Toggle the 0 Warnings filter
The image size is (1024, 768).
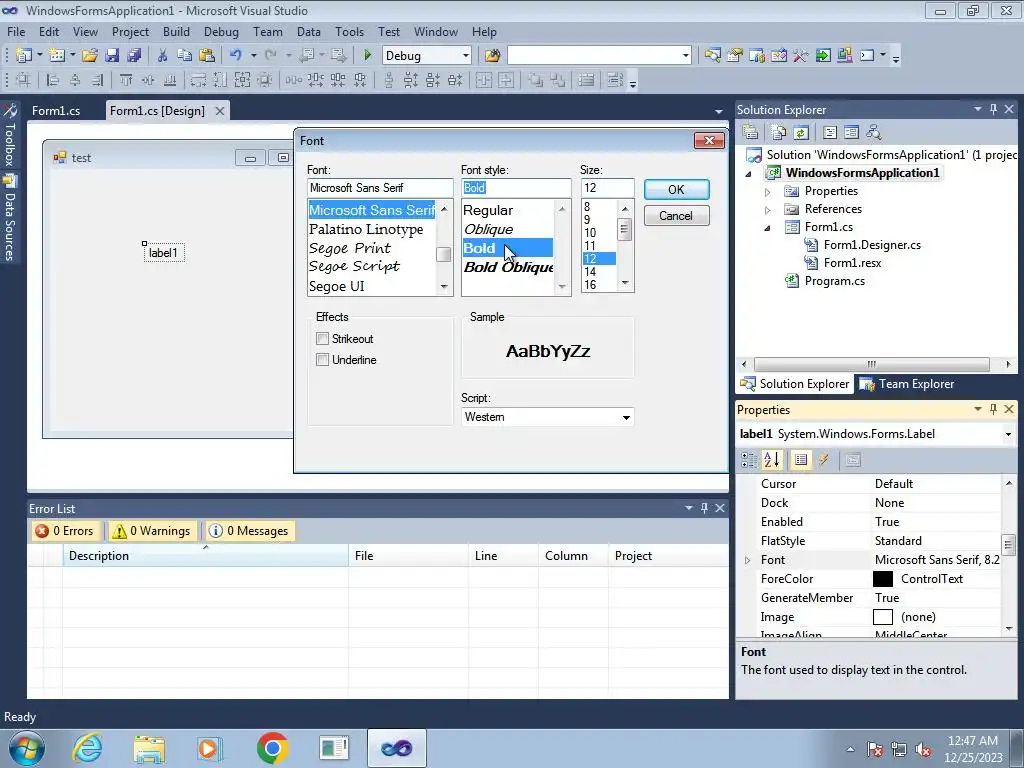point(152,531)
